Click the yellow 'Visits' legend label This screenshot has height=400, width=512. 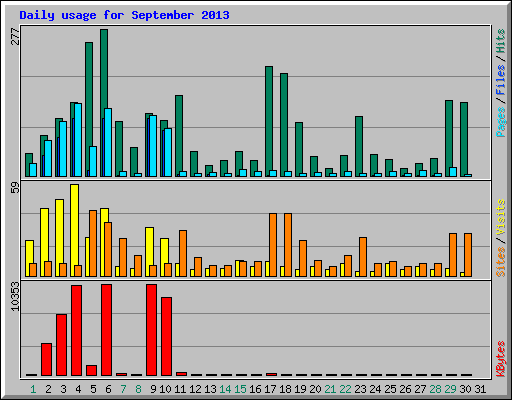click(500, 217)
